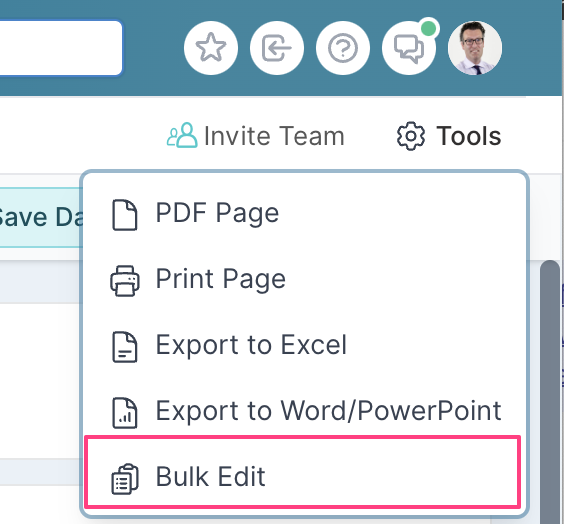Select the Export to Excel option
Viewport: 564px width, 524px height.
(304, 346)
